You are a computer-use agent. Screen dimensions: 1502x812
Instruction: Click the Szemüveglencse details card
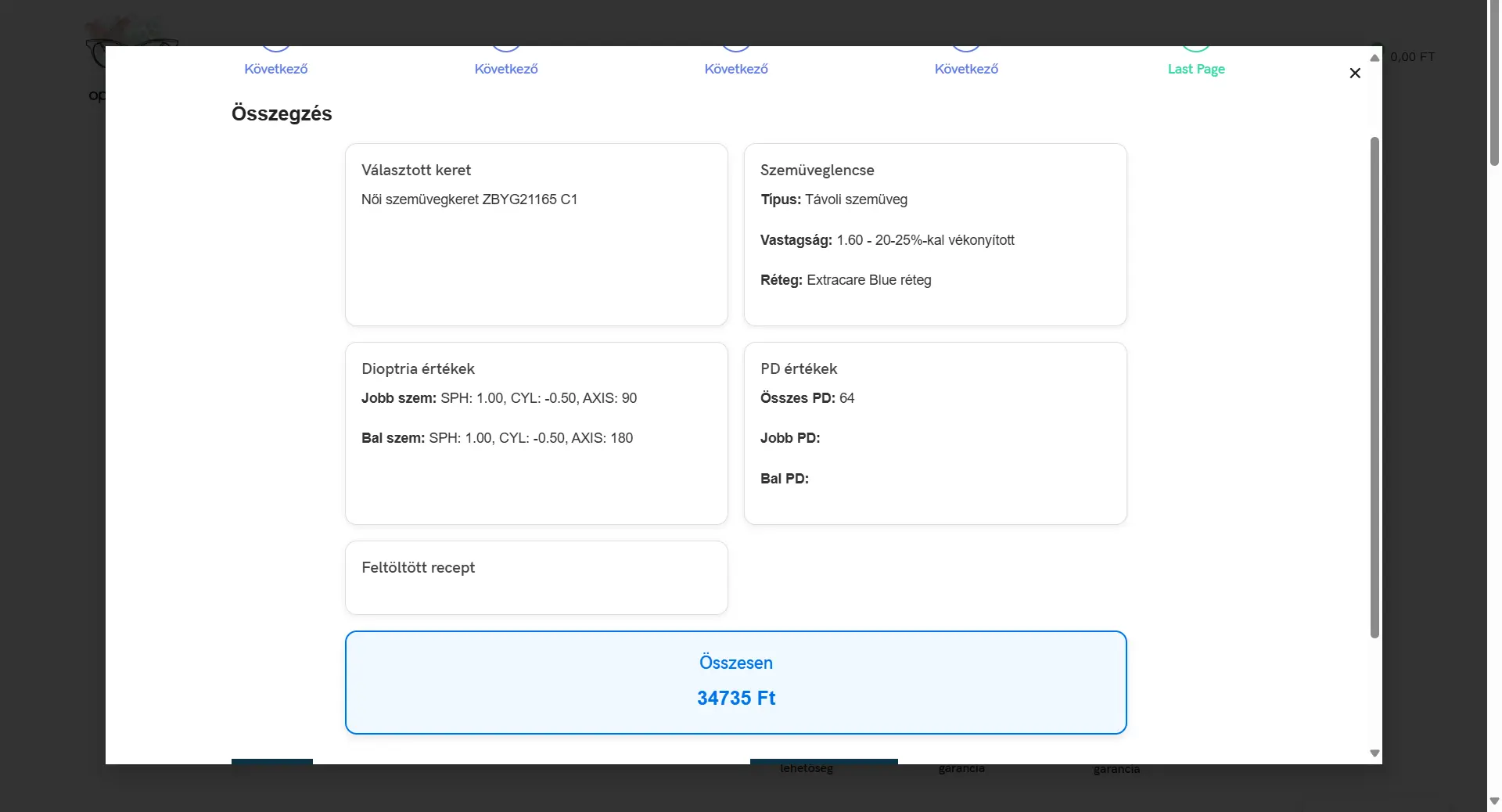coord(935,235)
